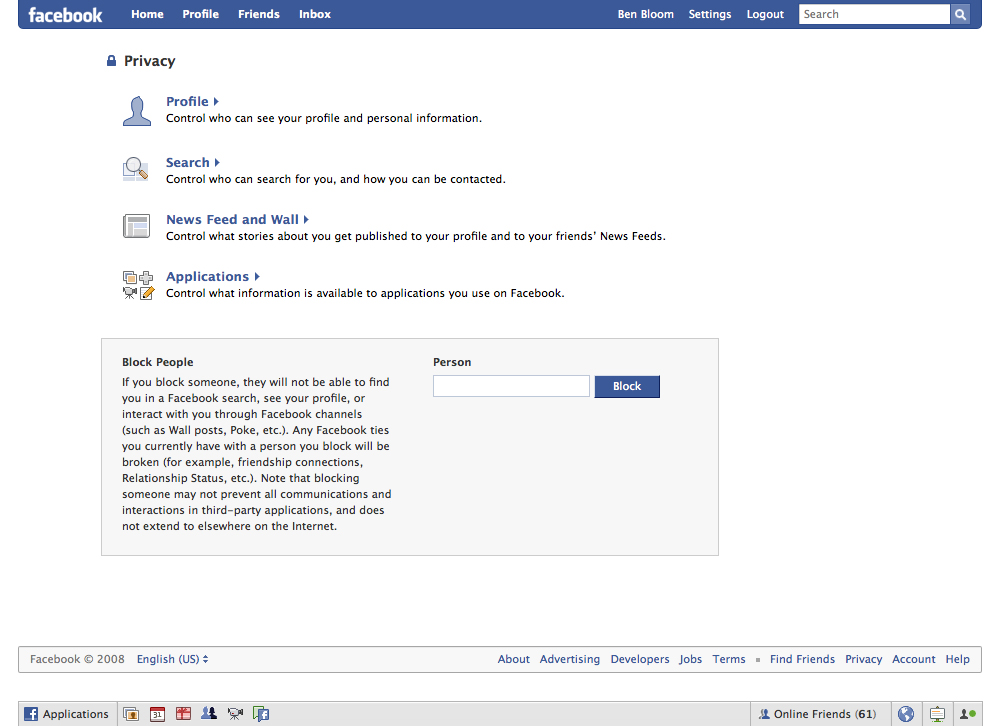The height and width of the screenshot is (726, 1000).
Task: Click the presentation board icon in bottom bar
Action: pos(937,714)
